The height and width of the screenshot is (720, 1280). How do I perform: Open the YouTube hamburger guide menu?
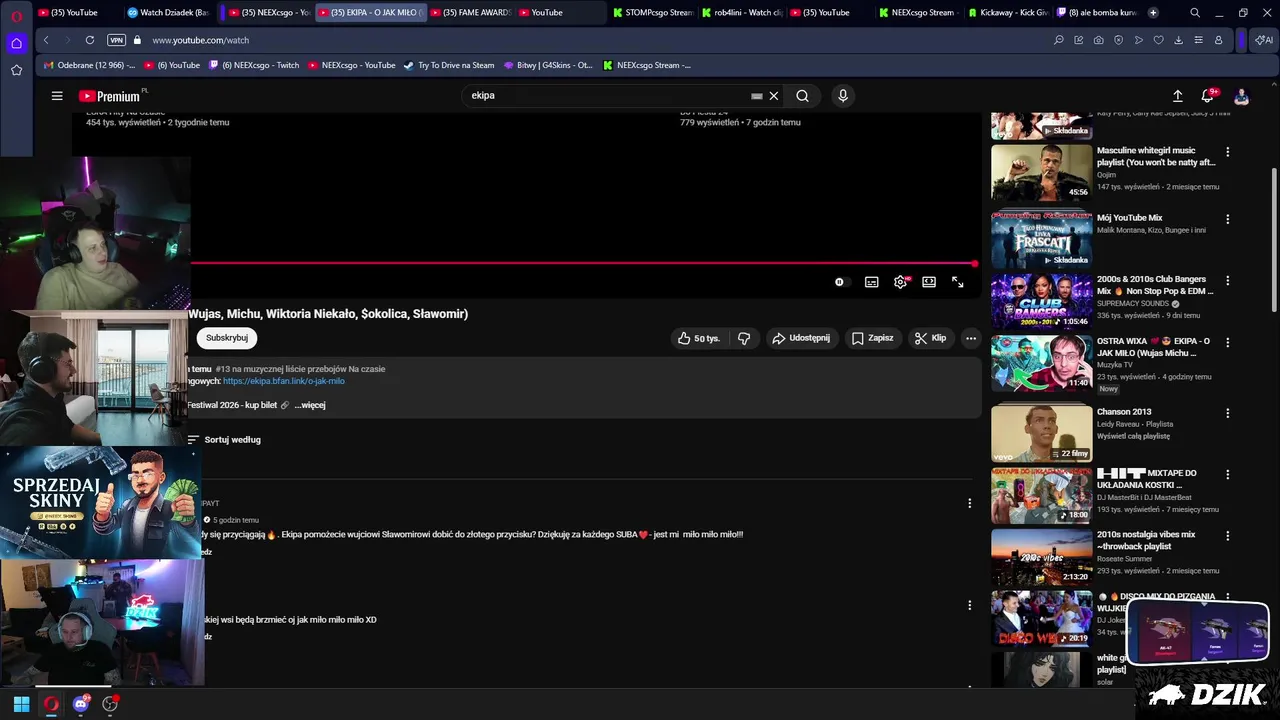tap(57, 96)
